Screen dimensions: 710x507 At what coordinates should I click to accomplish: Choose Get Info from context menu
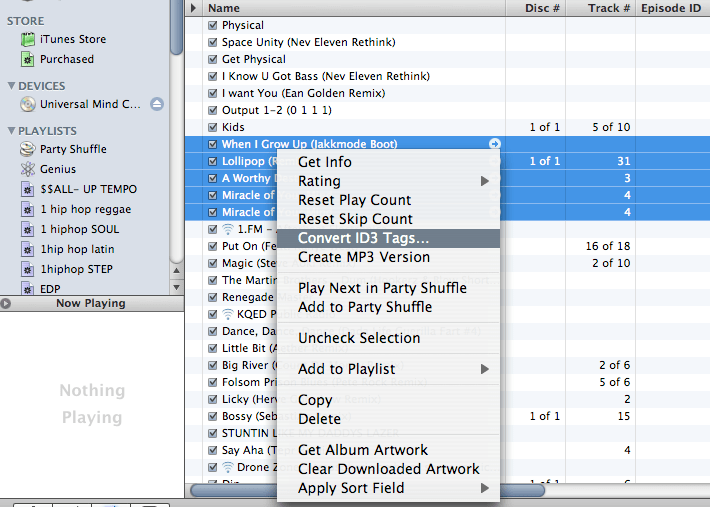tap(388, 162)
